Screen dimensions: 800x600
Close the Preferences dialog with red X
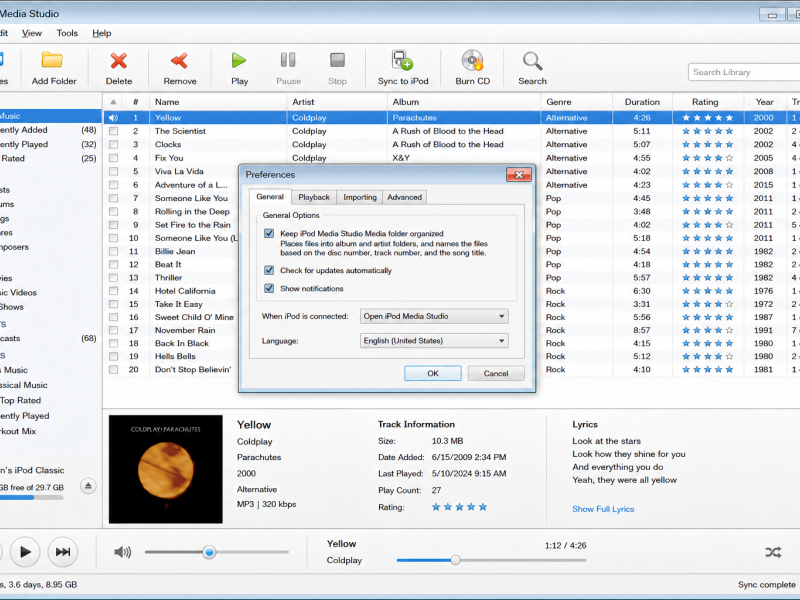(x=519, y=174)
